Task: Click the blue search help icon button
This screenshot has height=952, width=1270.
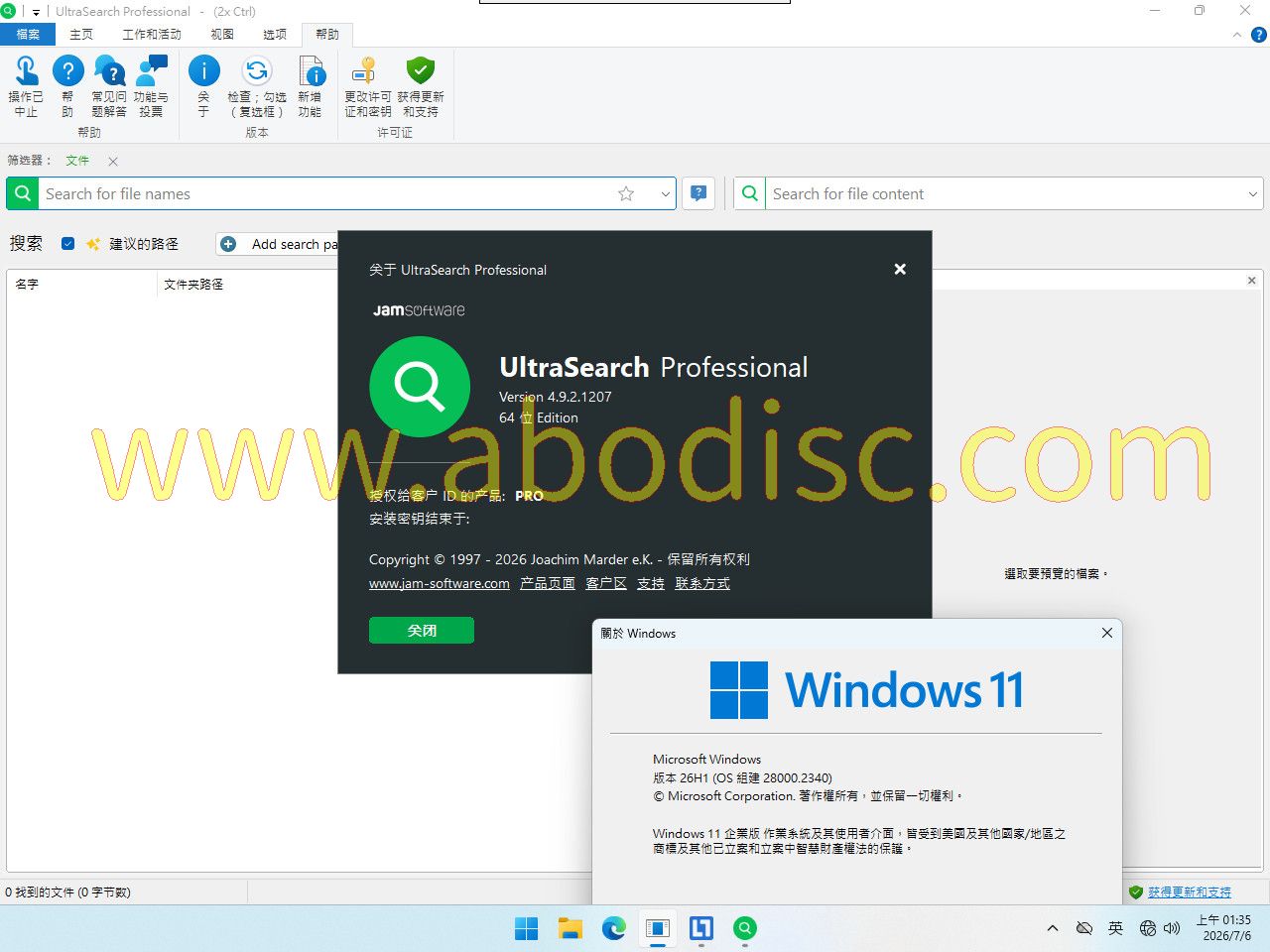Action: pyautogui.click(x=699, y=193)
